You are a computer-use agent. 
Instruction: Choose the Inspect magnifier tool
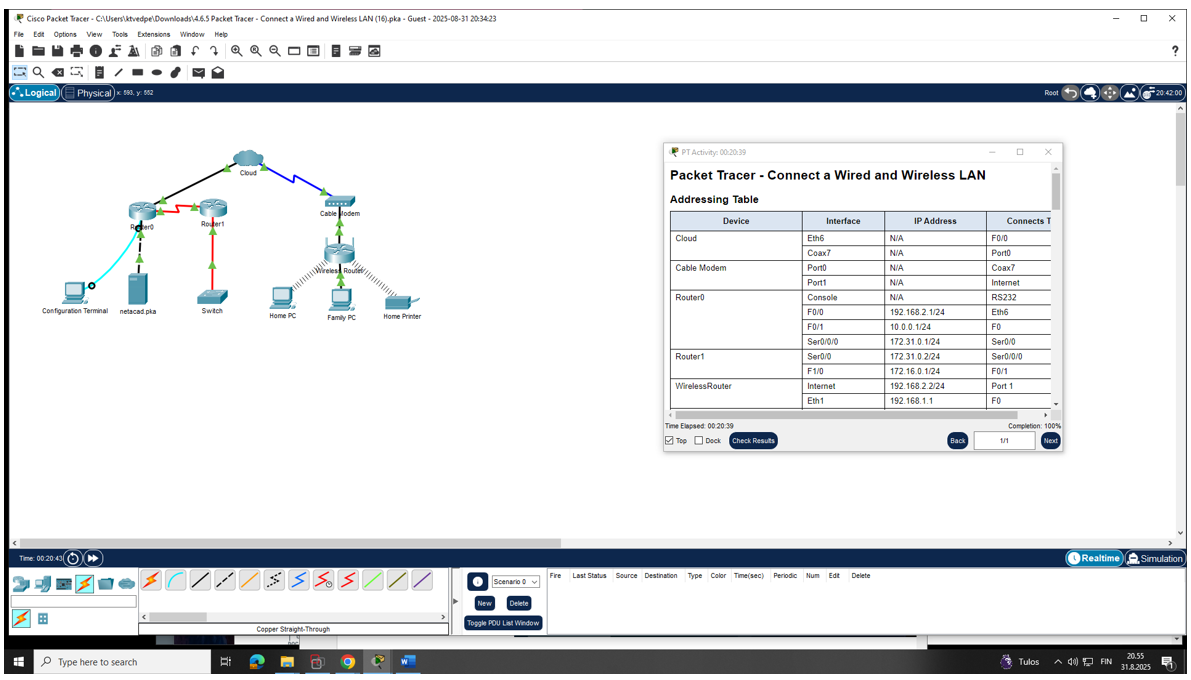[x=38, y=72]
